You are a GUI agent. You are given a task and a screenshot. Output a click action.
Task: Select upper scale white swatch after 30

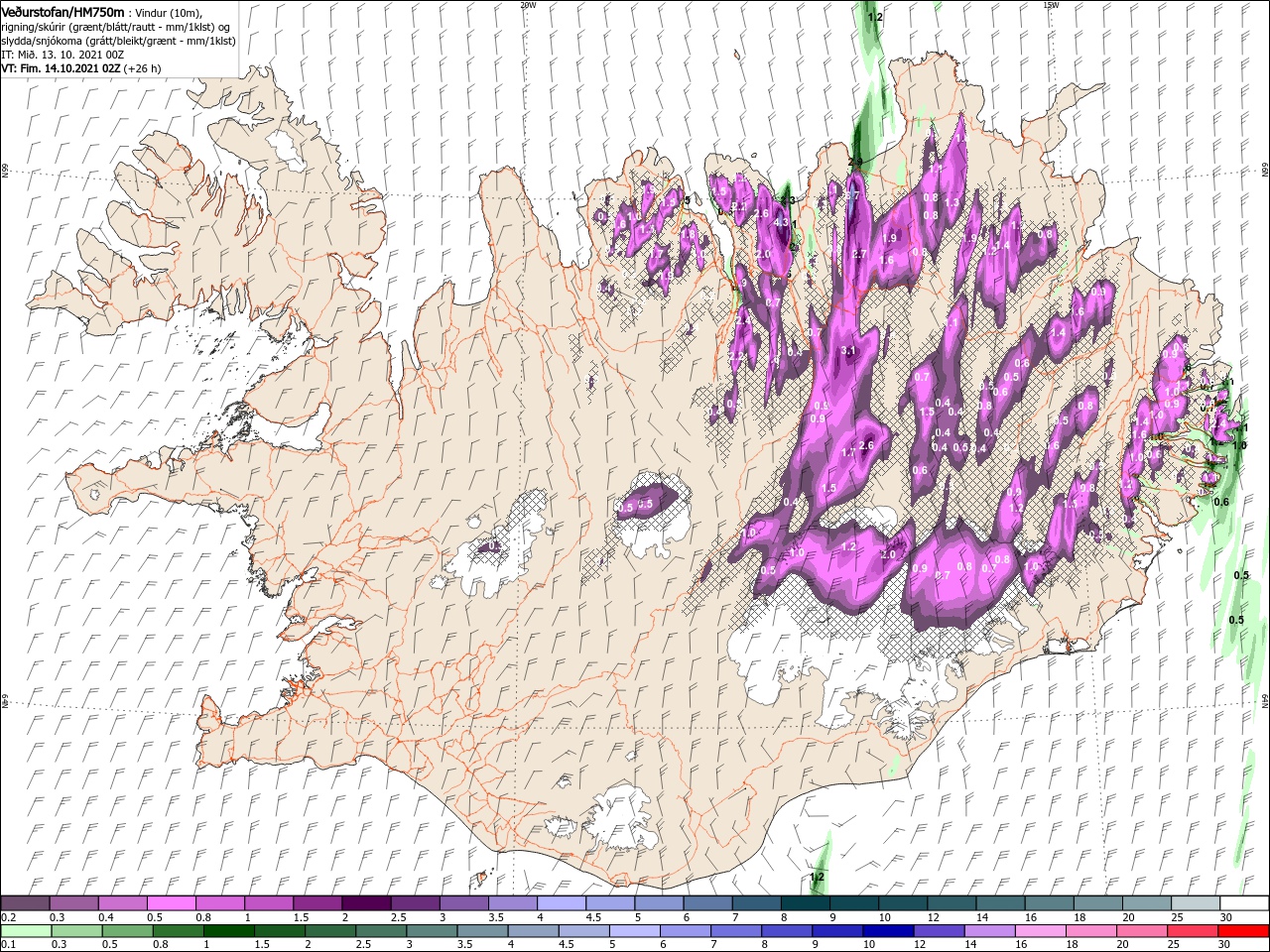click(1242, 903)
